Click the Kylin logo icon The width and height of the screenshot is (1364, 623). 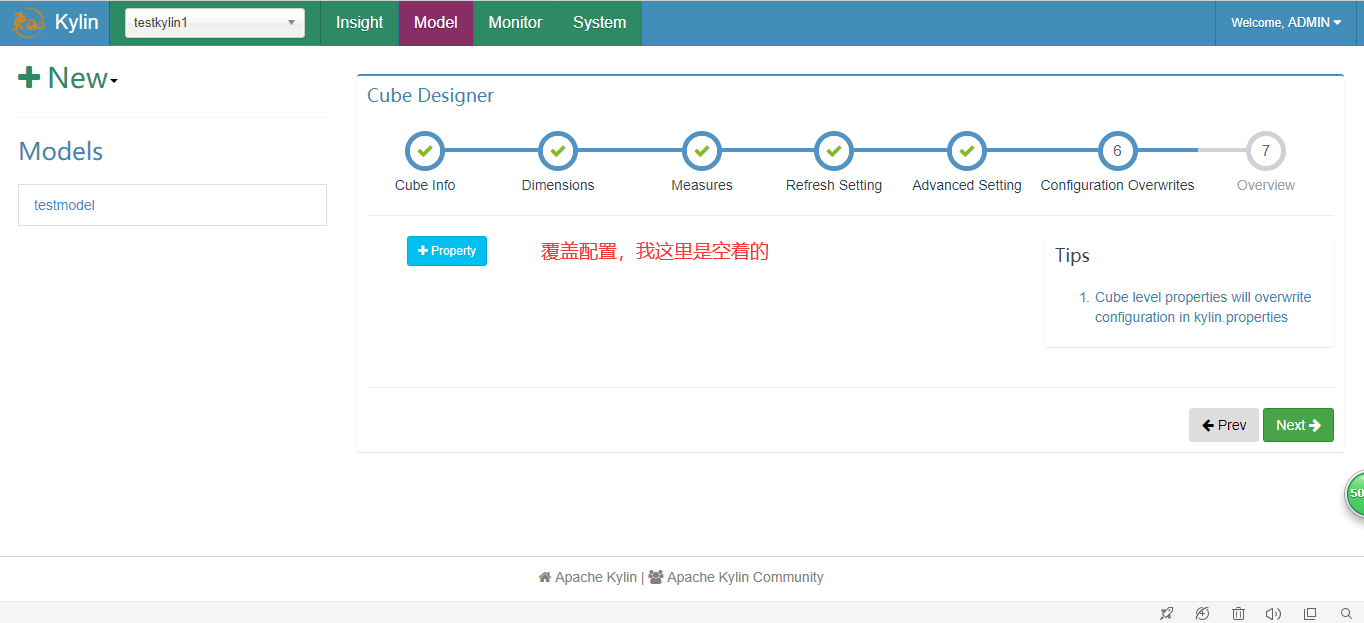click(x=28, y=22)
